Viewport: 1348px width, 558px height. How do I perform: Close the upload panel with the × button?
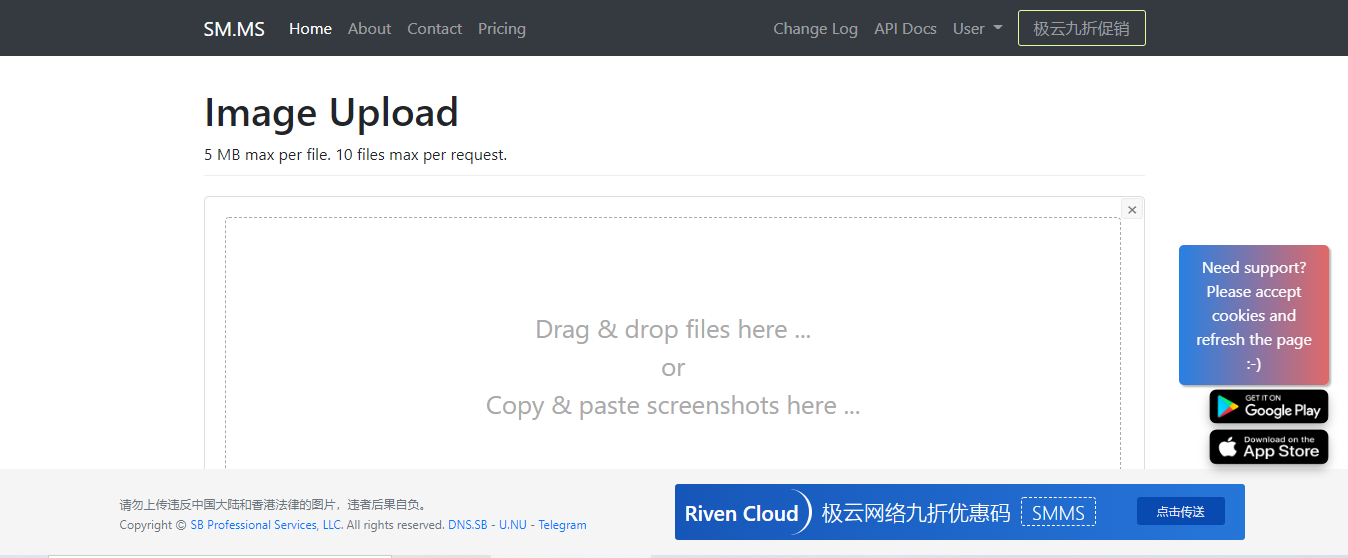[x=1132, y=210]
